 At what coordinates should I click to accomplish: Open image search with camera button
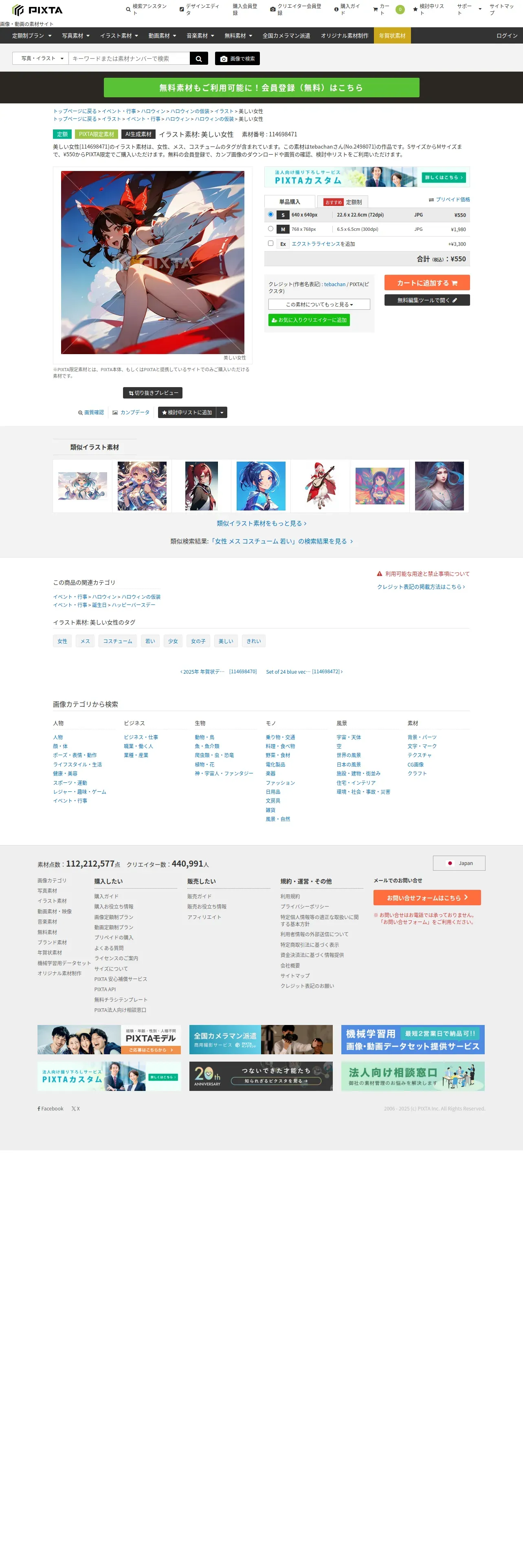coord(237,59)
